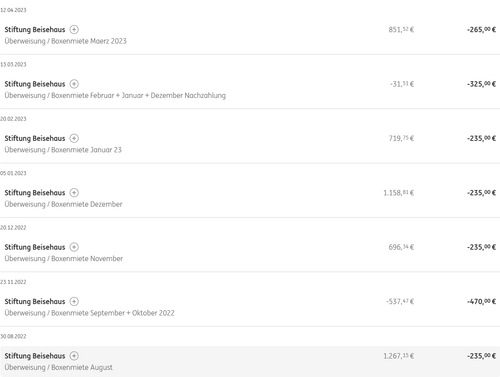
Task: Click the -537,47 € balance value
Action: click(400, 301)
